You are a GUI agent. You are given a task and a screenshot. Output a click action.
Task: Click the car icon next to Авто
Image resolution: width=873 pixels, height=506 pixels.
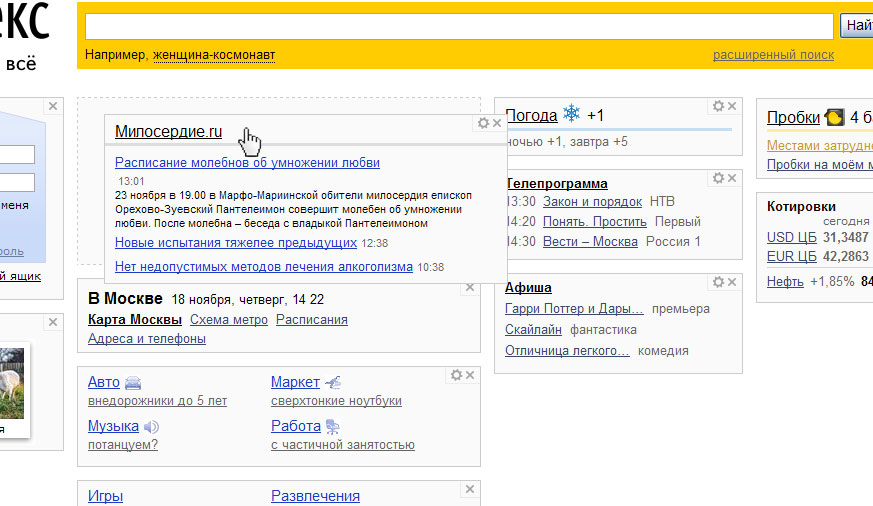(133, 383)
